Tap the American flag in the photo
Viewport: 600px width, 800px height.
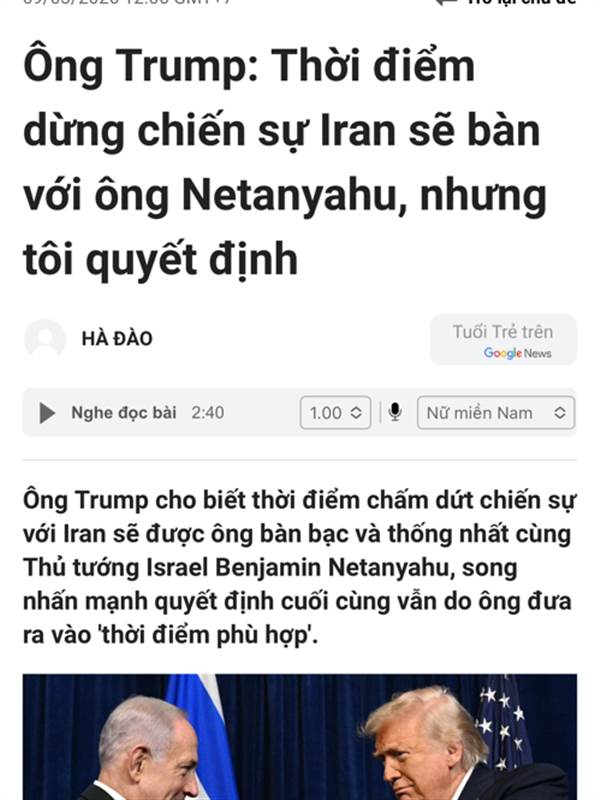point(503,722)
